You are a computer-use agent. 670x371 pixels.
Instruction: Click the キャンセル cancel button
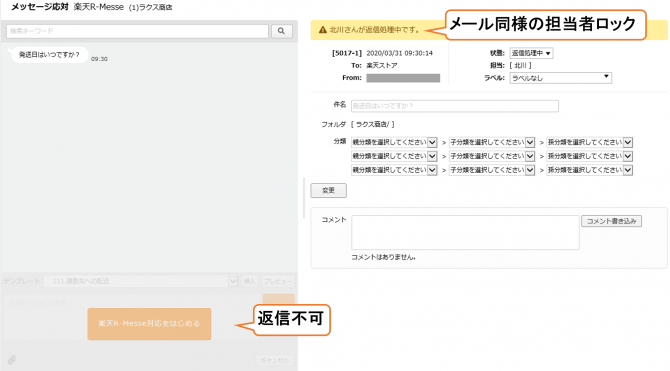275,360
